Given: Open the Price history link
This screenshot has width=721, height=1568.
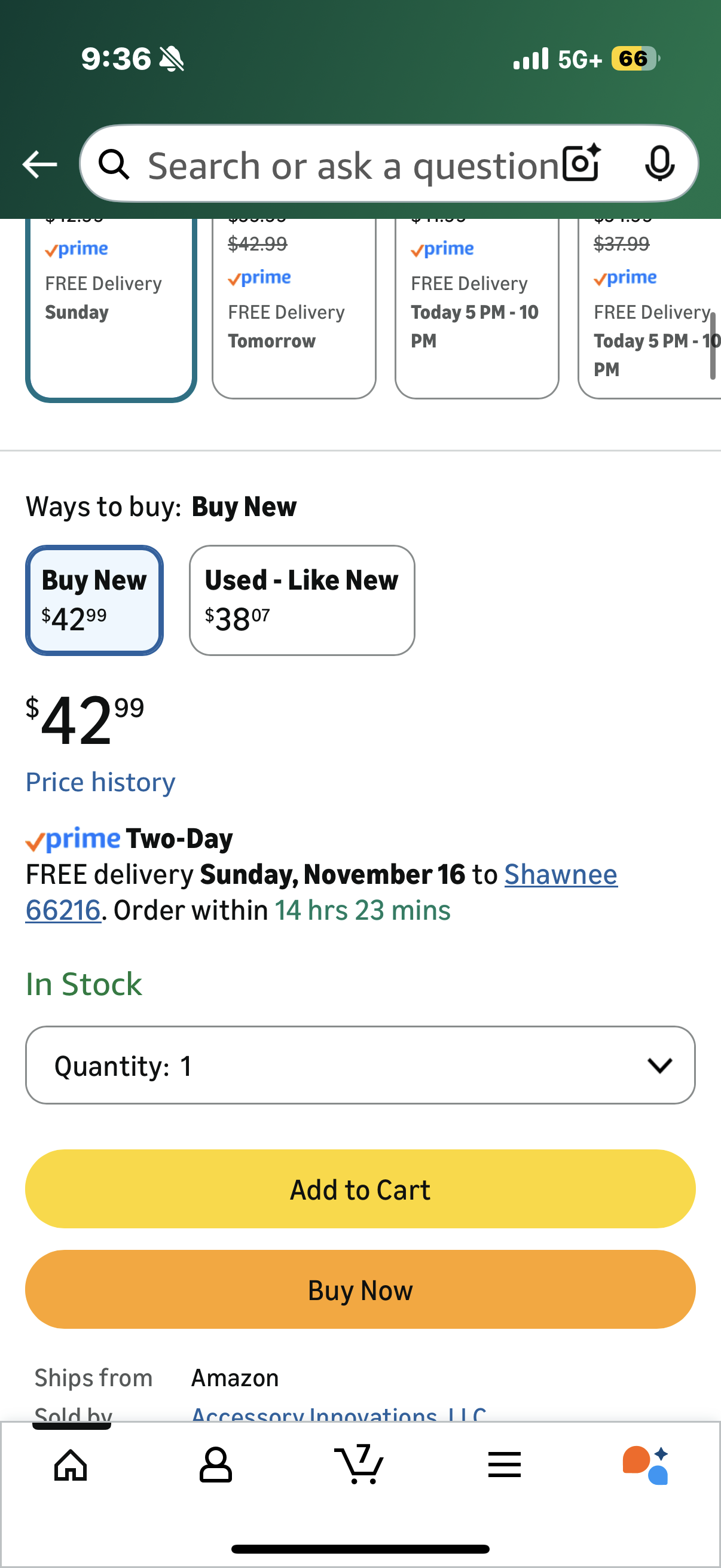Looking at the screenshot, I should [100, 782].
